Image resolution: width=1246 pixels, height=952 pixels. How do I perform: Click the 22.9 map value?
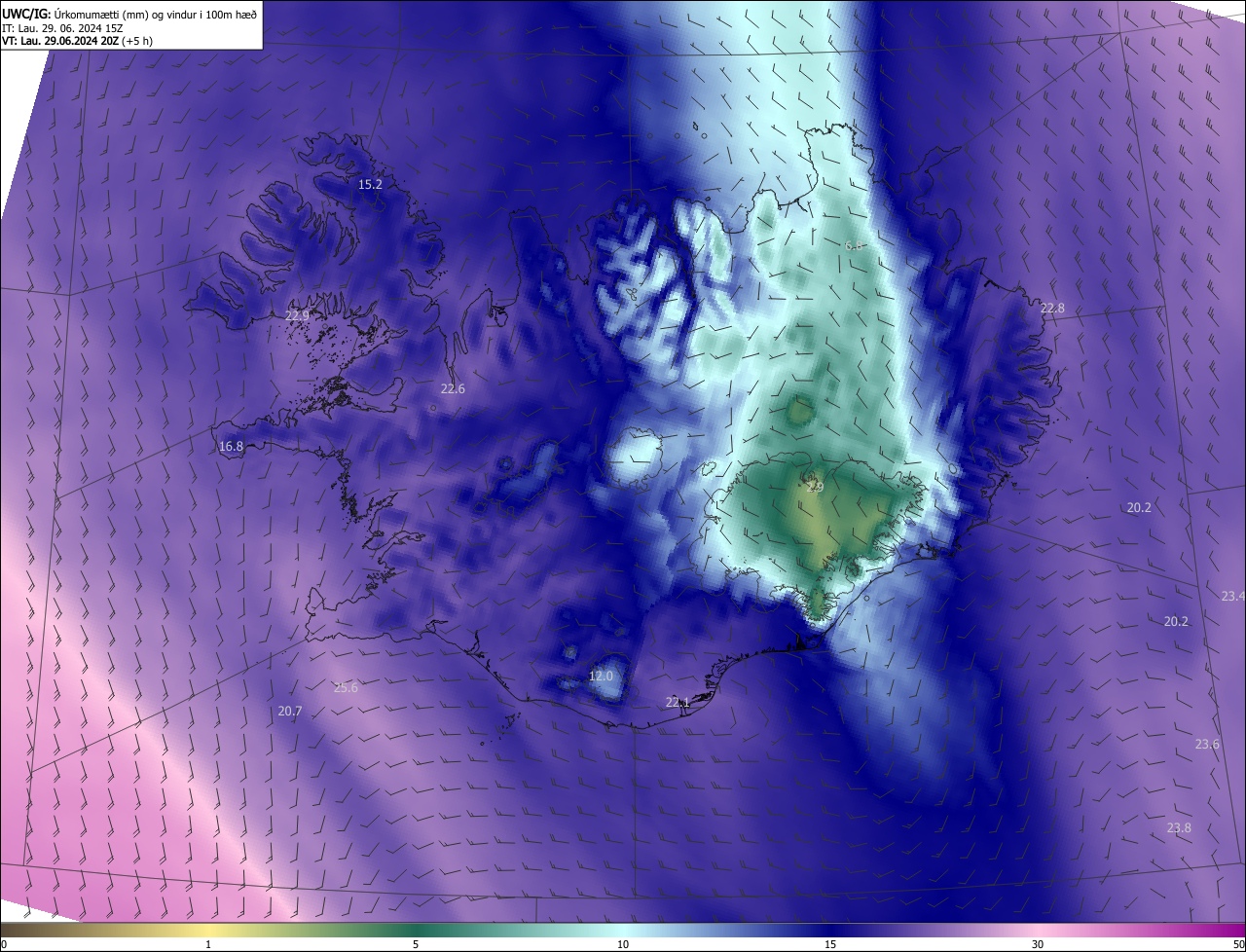(297, 315)
